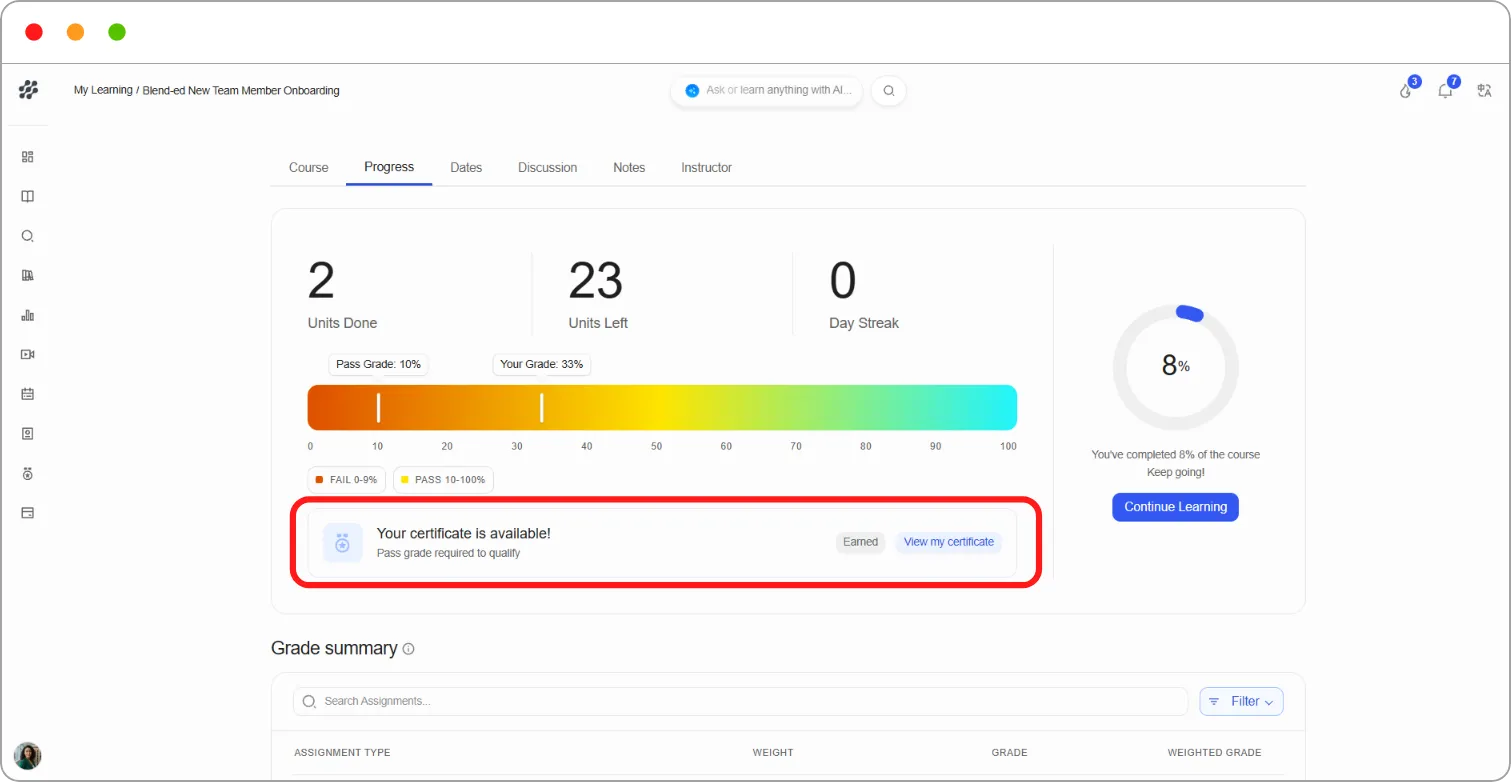Click the Units Done label
This screenshot has width=1511, height=782.
click(342, 323)
